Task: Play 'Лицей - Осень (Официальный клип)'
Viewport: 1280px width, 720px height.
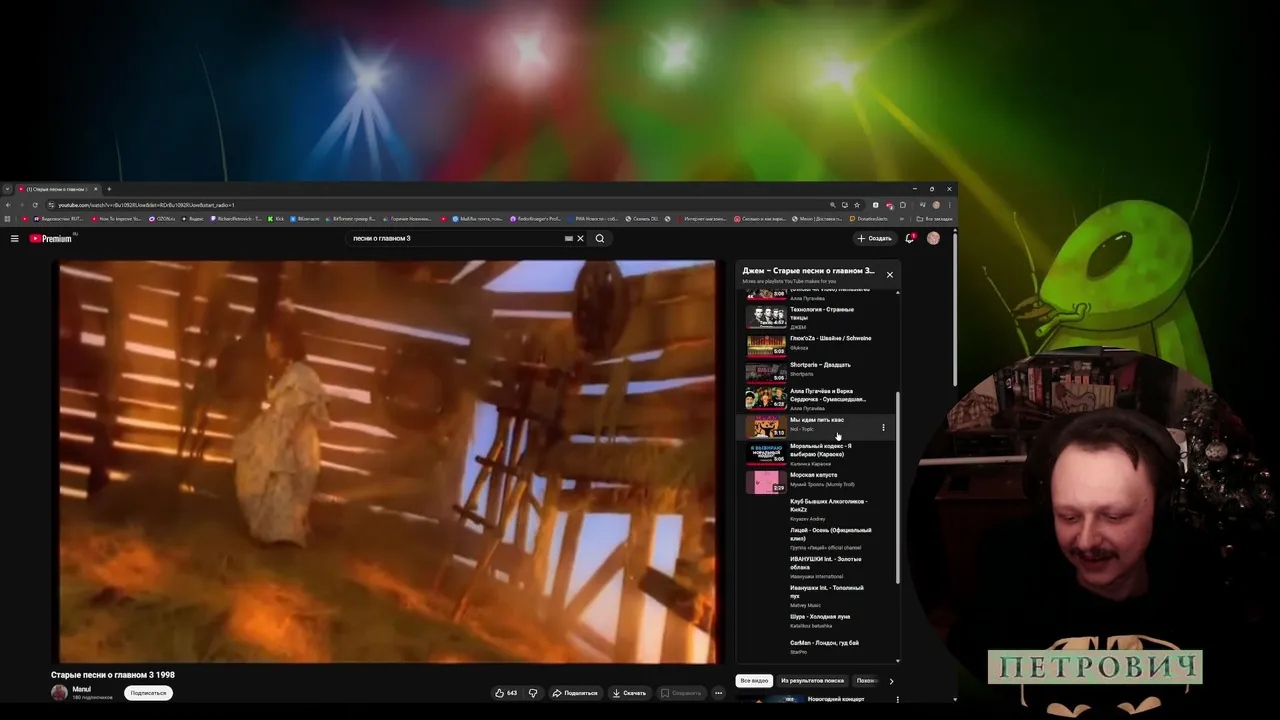Action: 820,538
